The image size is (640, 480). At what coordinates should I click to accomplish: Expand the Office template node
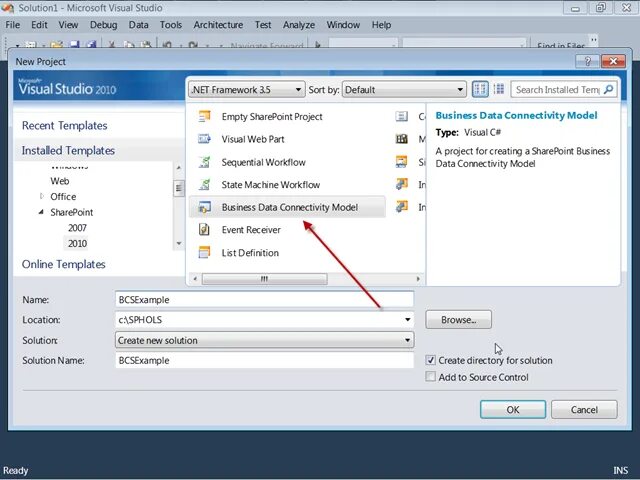(x=42, y=196)
